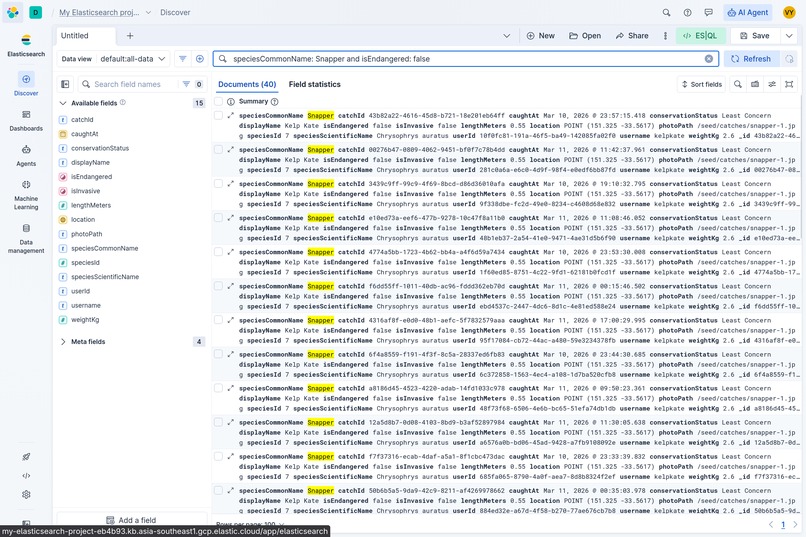This screenshot has height=537, width=806.
Task: Filter field names by type icon
Action: pos(186,84)
